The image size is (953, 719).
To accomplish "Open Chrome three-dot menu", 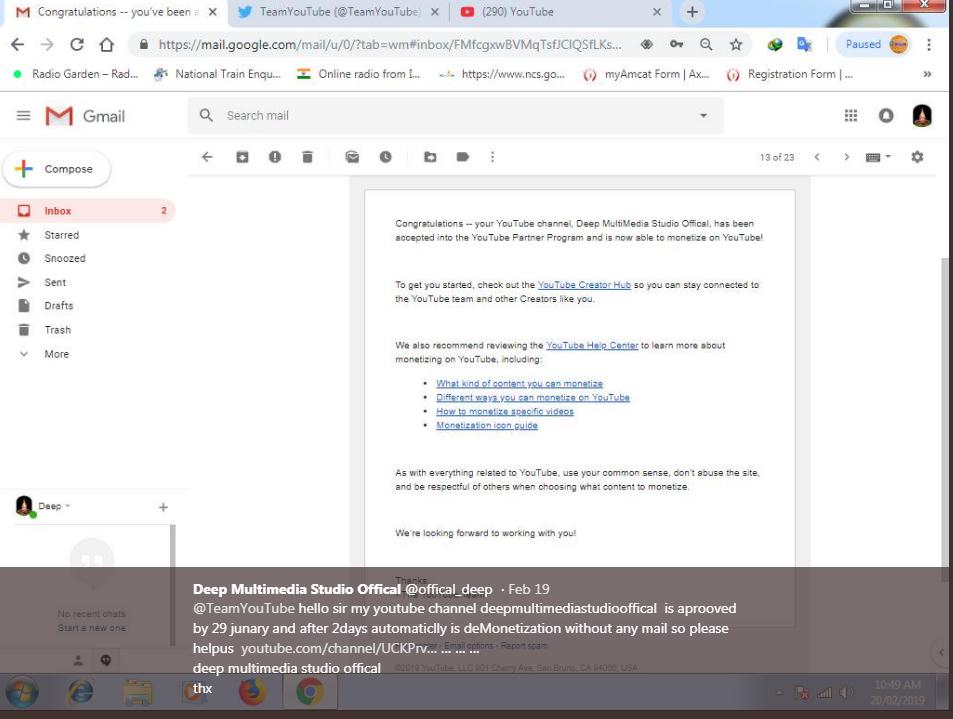I will point(929,44).
